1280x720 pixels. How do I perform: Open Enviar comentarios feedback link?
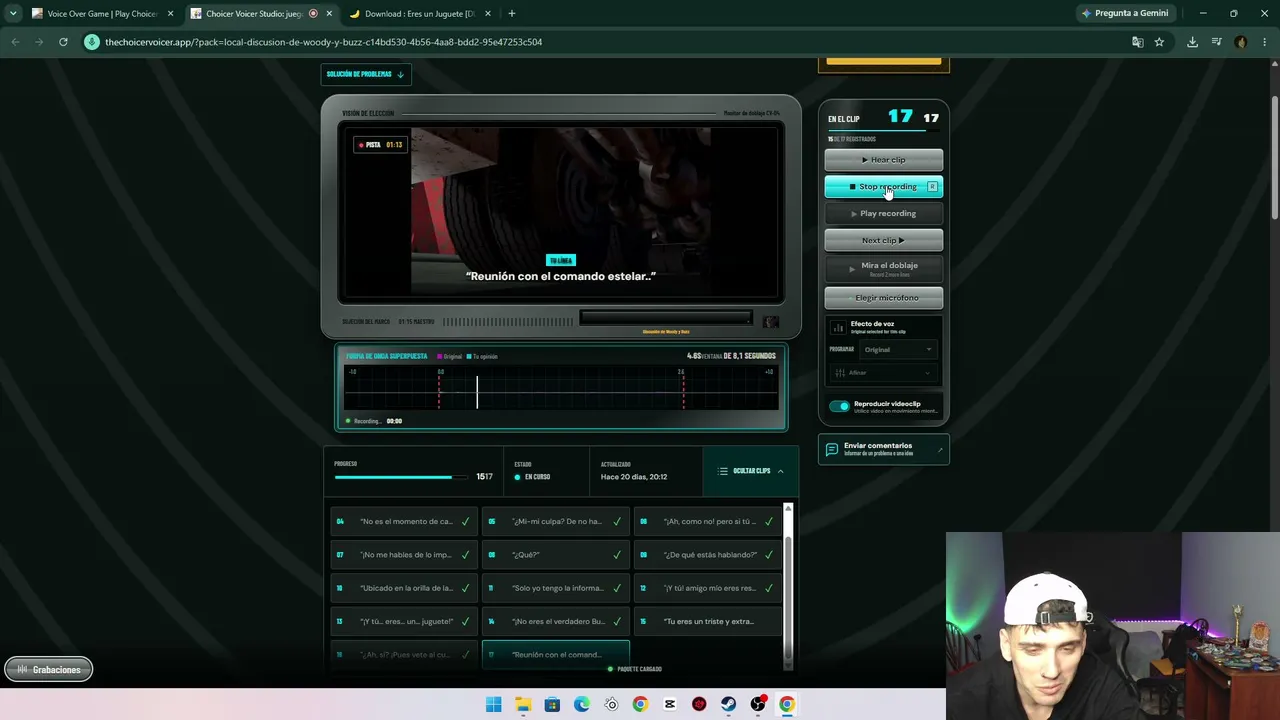[x=883, y=449]
